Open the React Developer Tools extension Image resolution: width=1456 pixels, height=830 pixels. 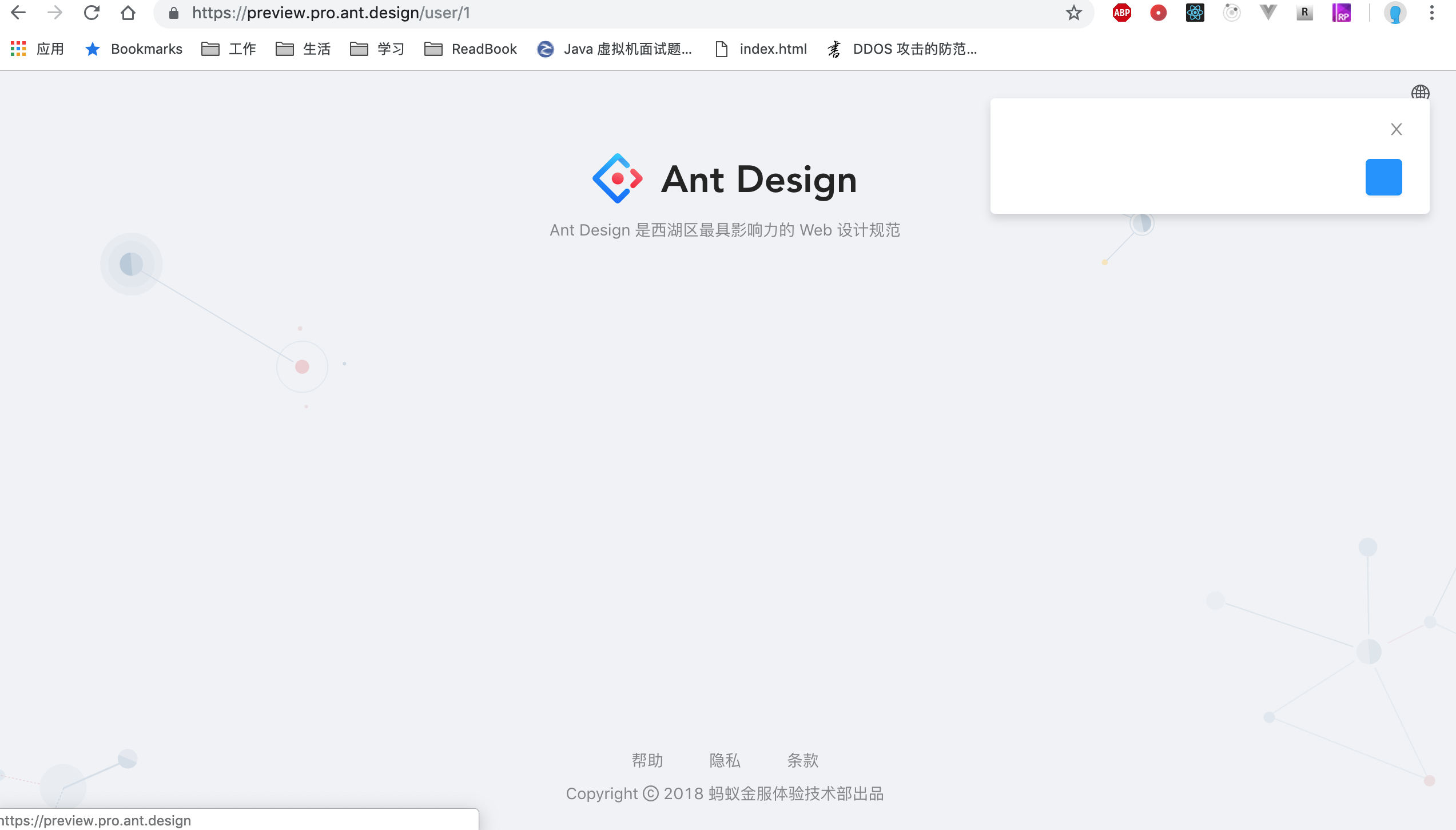pyautogui.click(x=1195, y=13)
